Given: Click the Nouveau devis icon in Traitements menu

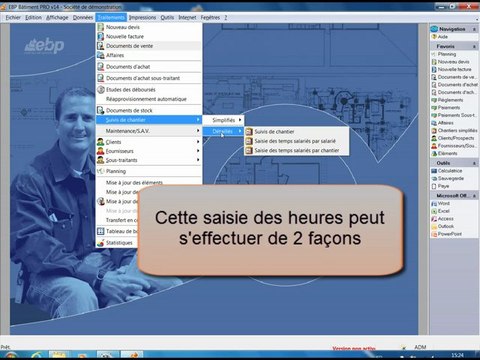Looking at the screenshot, I should 101,27.
